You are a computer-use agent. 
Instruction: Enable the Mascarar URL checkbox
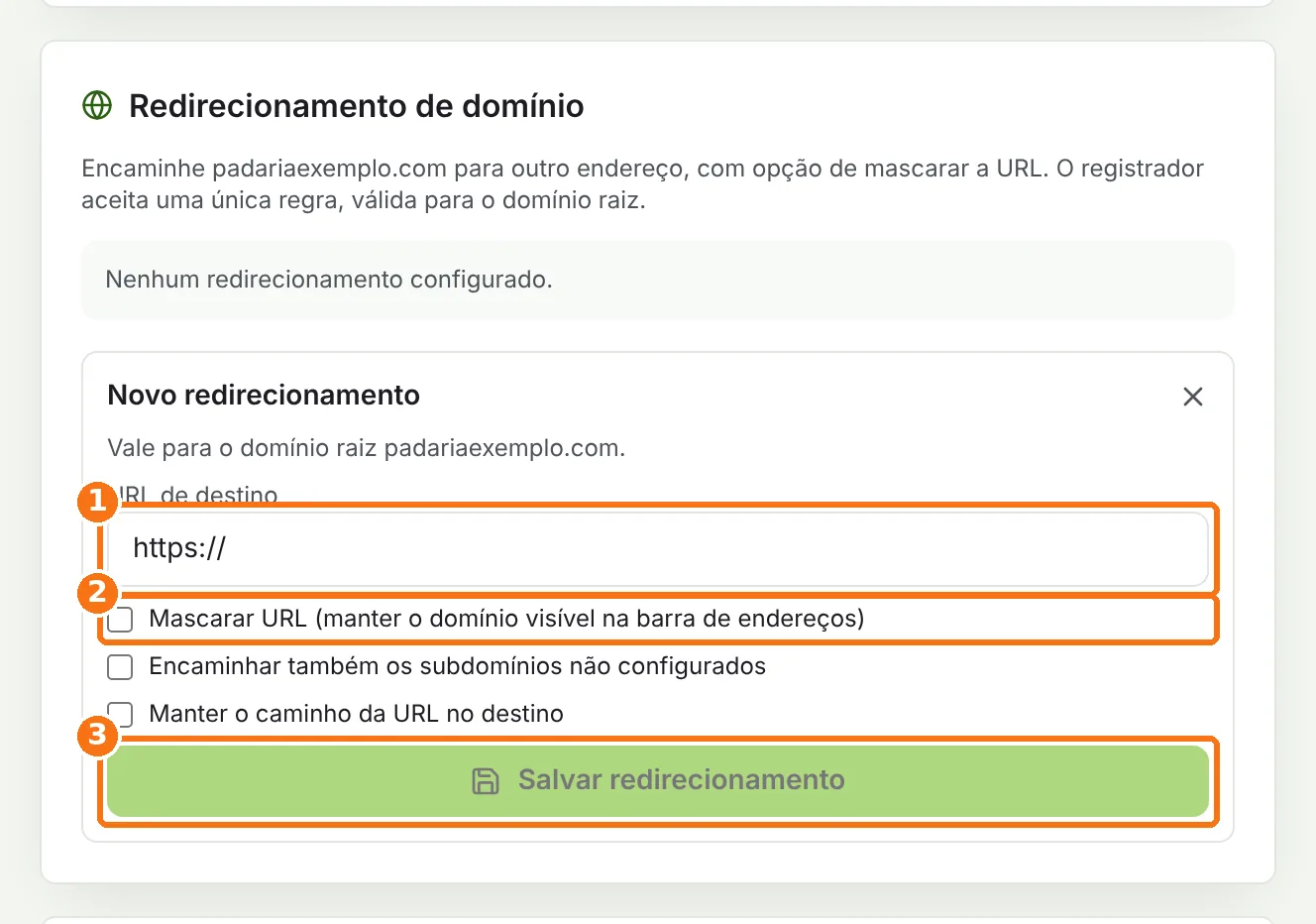(x=120, y=620)
